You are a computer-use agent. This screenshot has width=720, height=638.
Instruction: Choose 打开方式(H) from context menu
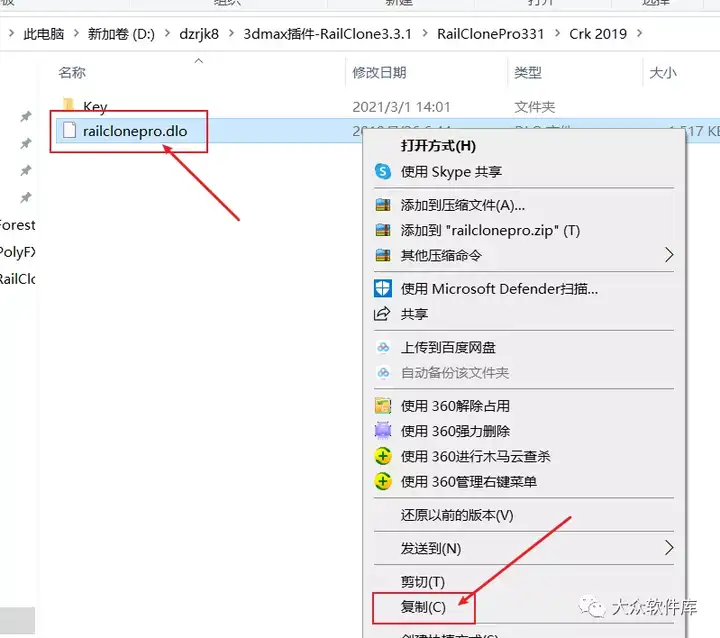click(438, 146)
